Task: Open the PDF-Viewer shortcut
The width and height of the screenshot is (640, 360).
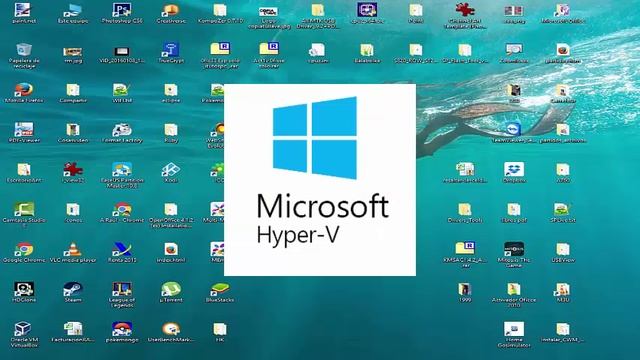Action: pyautogui.click(x=24, y=132)
